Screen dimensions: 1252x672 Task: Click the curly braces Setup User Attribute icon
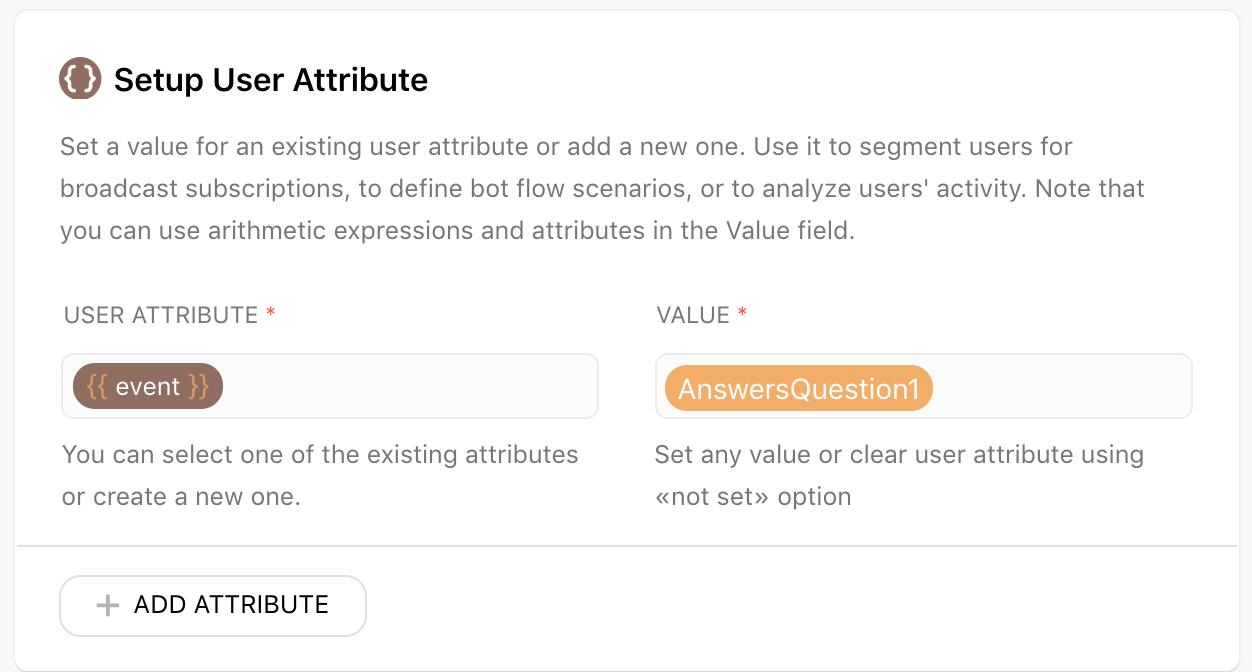tap(80, 79)
